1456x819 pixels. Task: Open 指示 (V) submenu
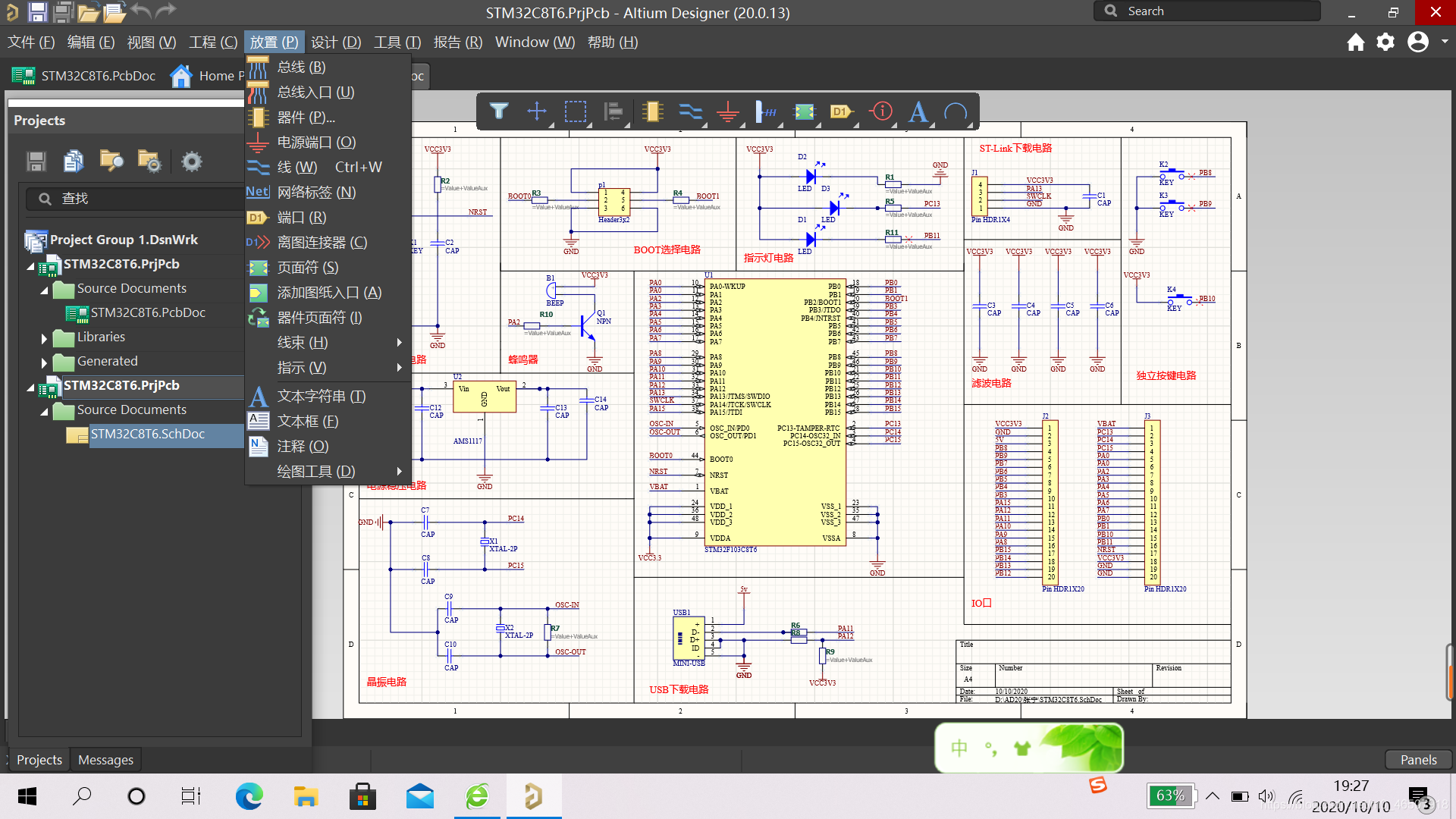[328, 368]
